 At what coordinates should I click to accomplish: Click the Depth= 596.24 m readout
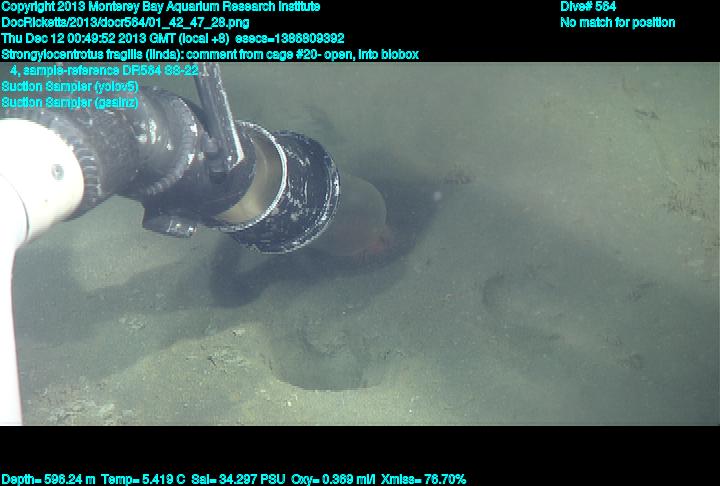(48, 479)
